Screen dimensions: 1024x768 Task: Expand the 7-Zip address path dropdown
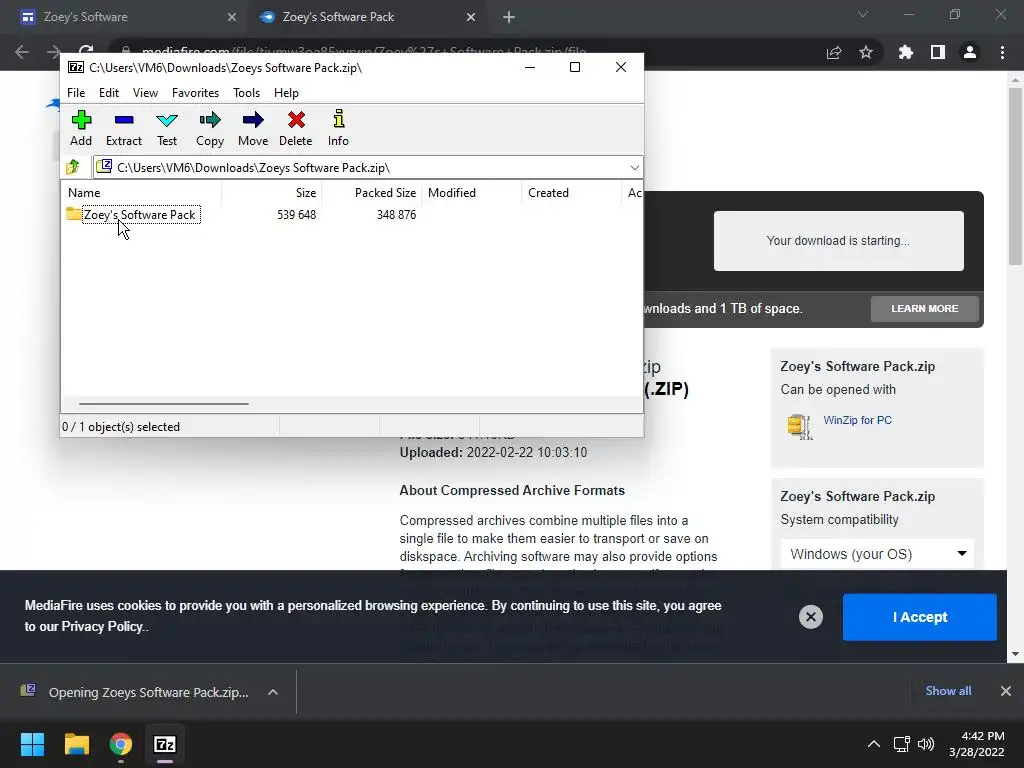click(634, 168)
